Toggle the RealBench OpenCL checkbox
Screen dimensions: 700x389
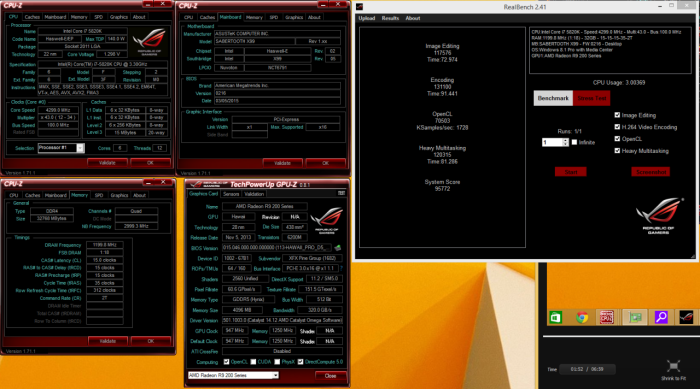click(x=617, y=139)
